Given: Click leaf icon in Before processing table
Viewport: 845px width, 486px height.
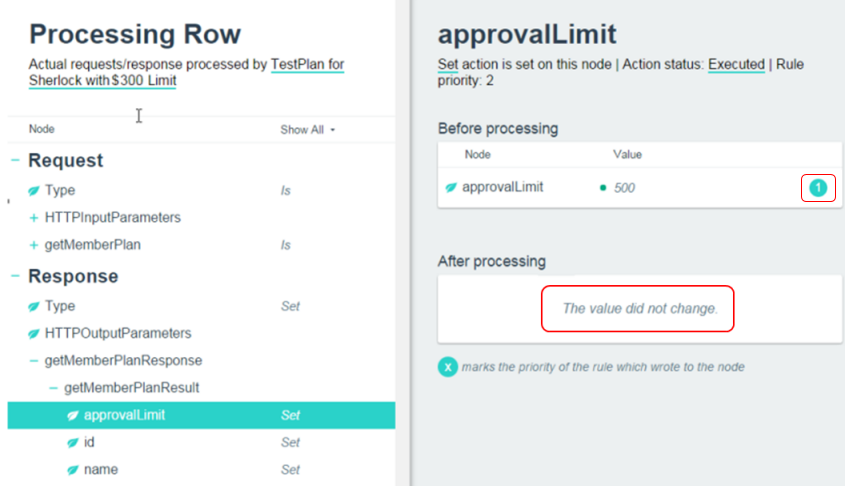Looking at the screenshot, I should 451,187.
